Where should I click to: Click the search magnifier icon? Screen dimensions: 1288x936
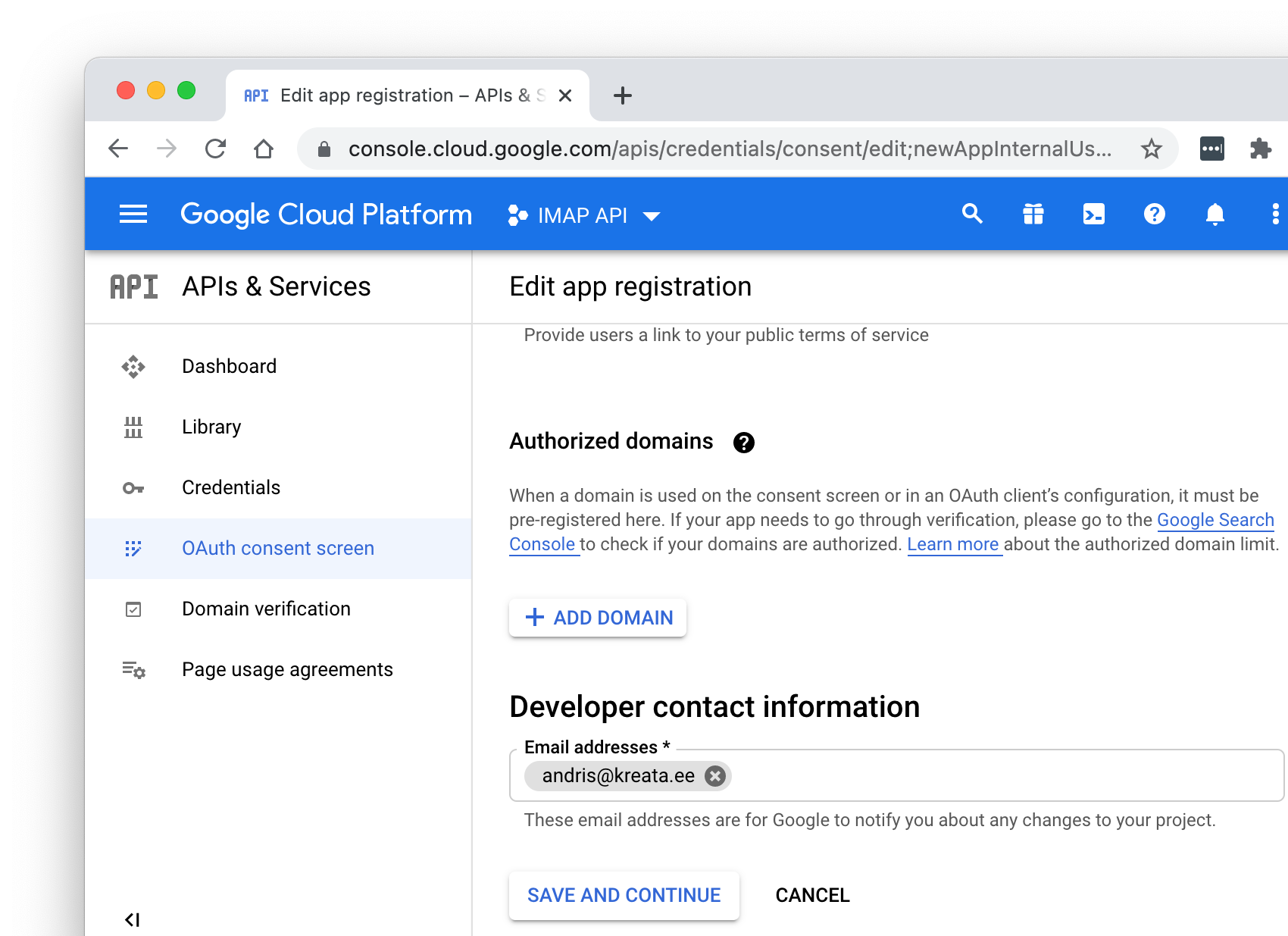click(x=972, y=214)
